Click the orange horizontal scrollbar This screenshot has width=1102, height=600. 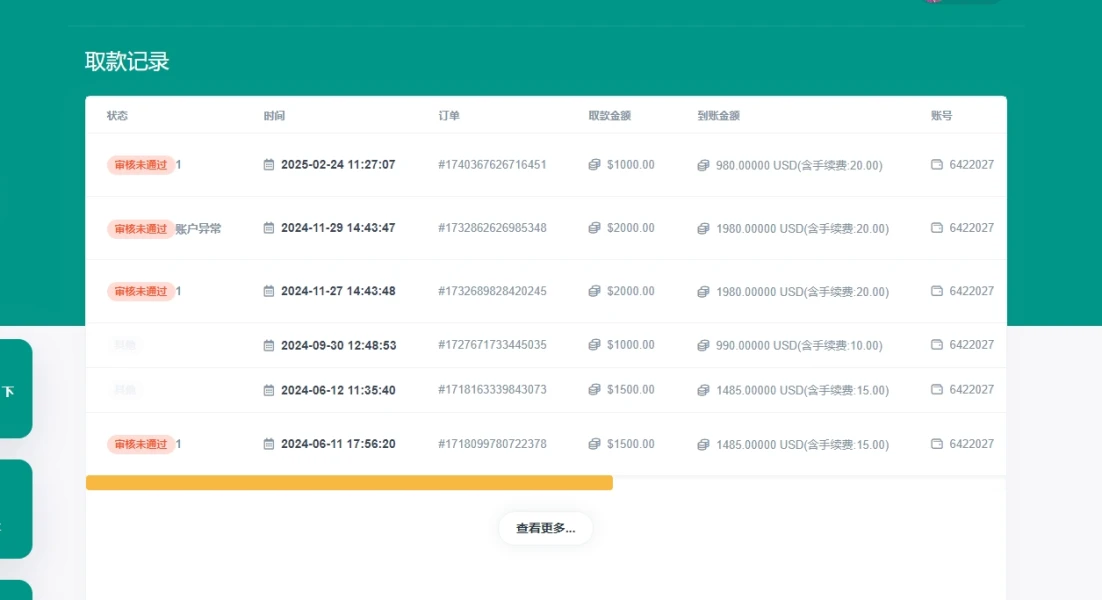click(349, 483)
